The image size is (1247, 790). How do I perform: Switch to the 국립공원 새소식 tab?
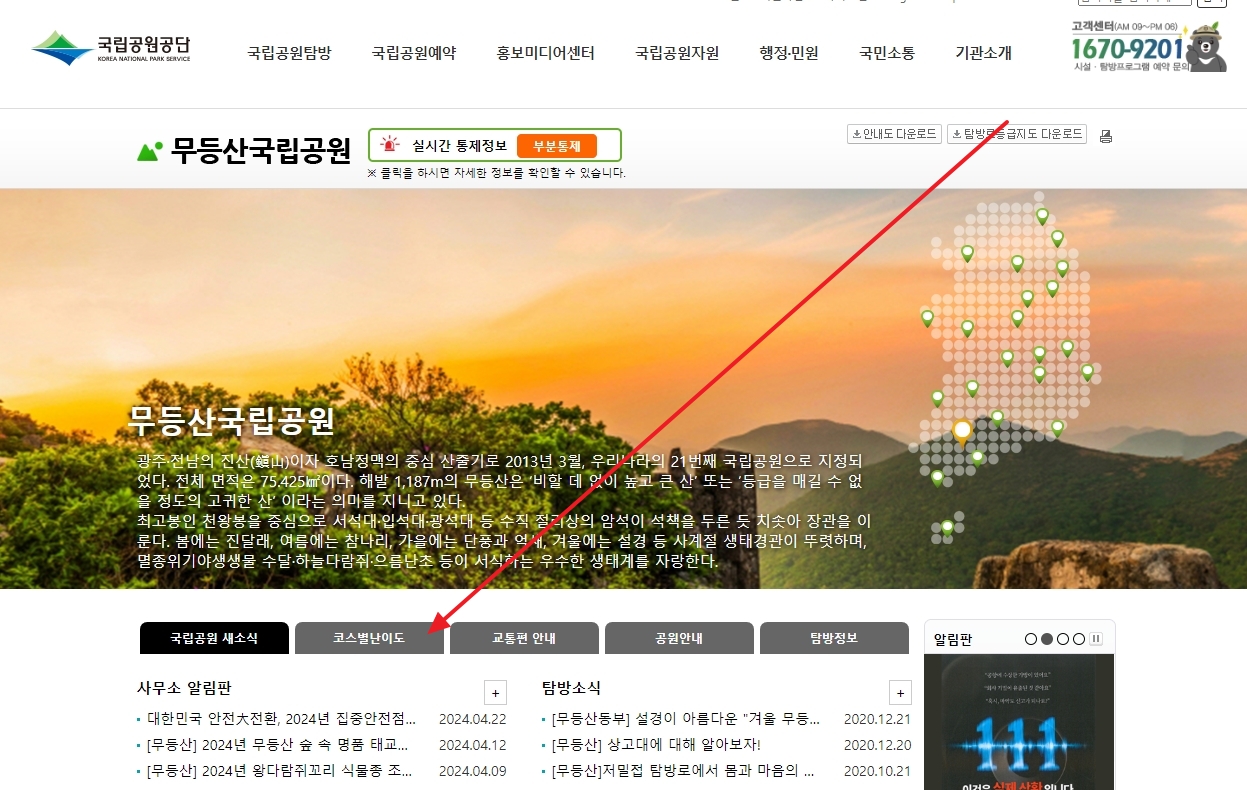pyautogui.click(x=214, y=638)
